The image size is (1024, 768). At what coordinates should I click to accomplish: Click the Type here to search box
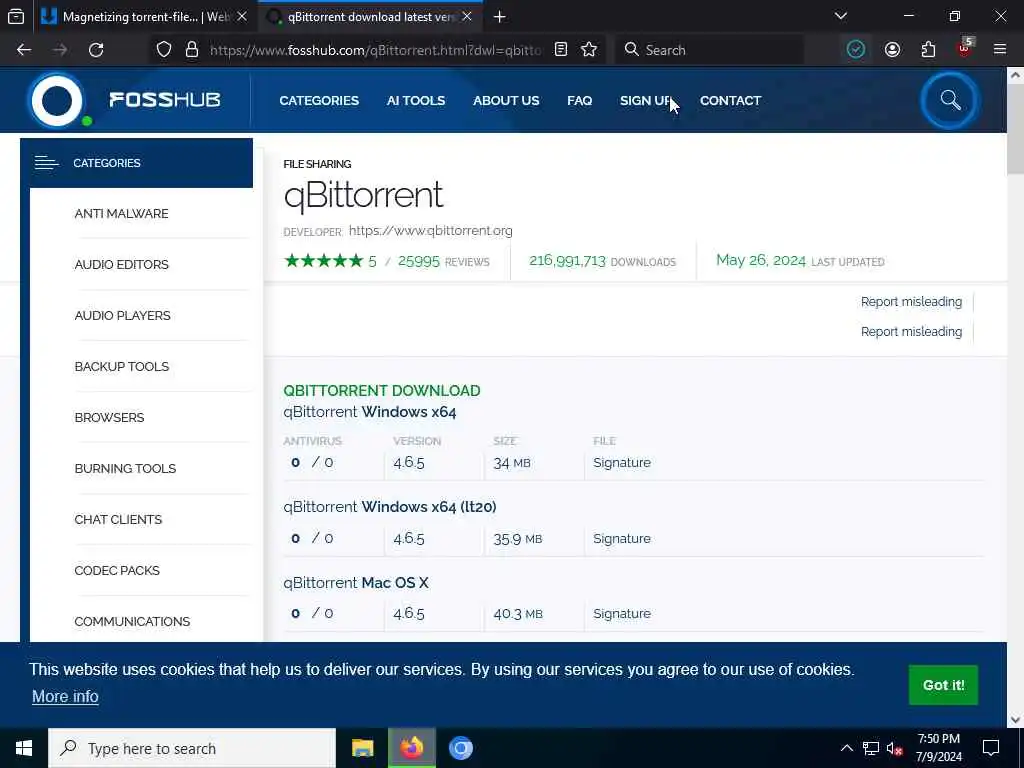[x=192, y=748]
